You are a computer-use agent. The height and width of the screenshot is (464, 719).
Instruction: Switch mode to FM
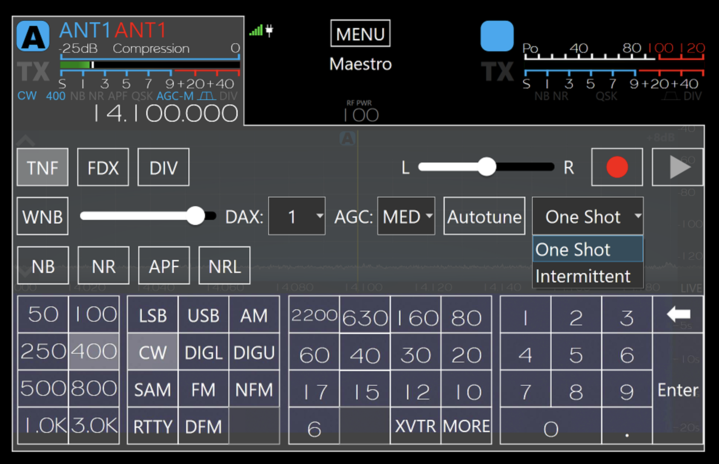coord(204,389)
